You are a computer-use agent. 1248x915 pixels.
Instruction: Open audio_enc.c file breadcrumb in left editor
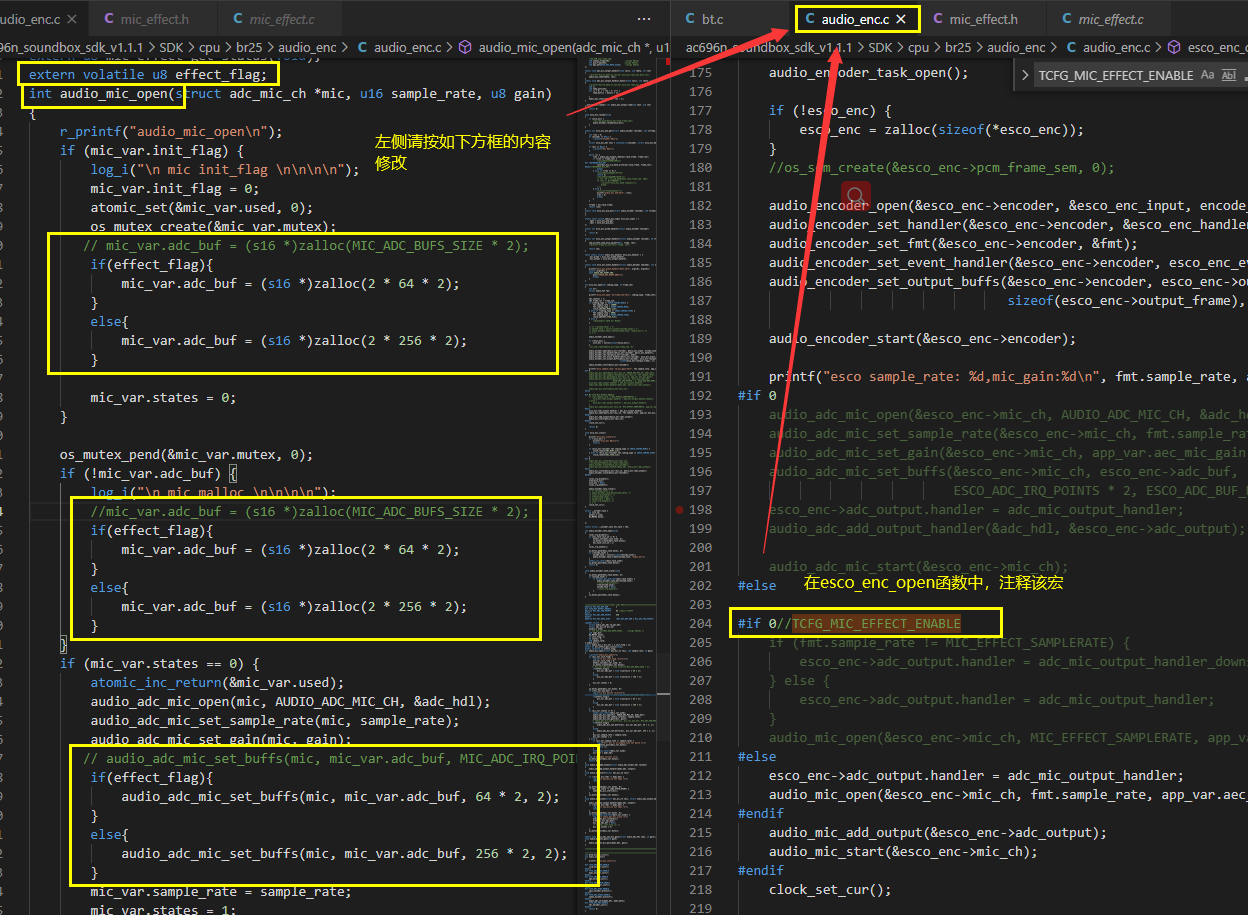(399, 47)
